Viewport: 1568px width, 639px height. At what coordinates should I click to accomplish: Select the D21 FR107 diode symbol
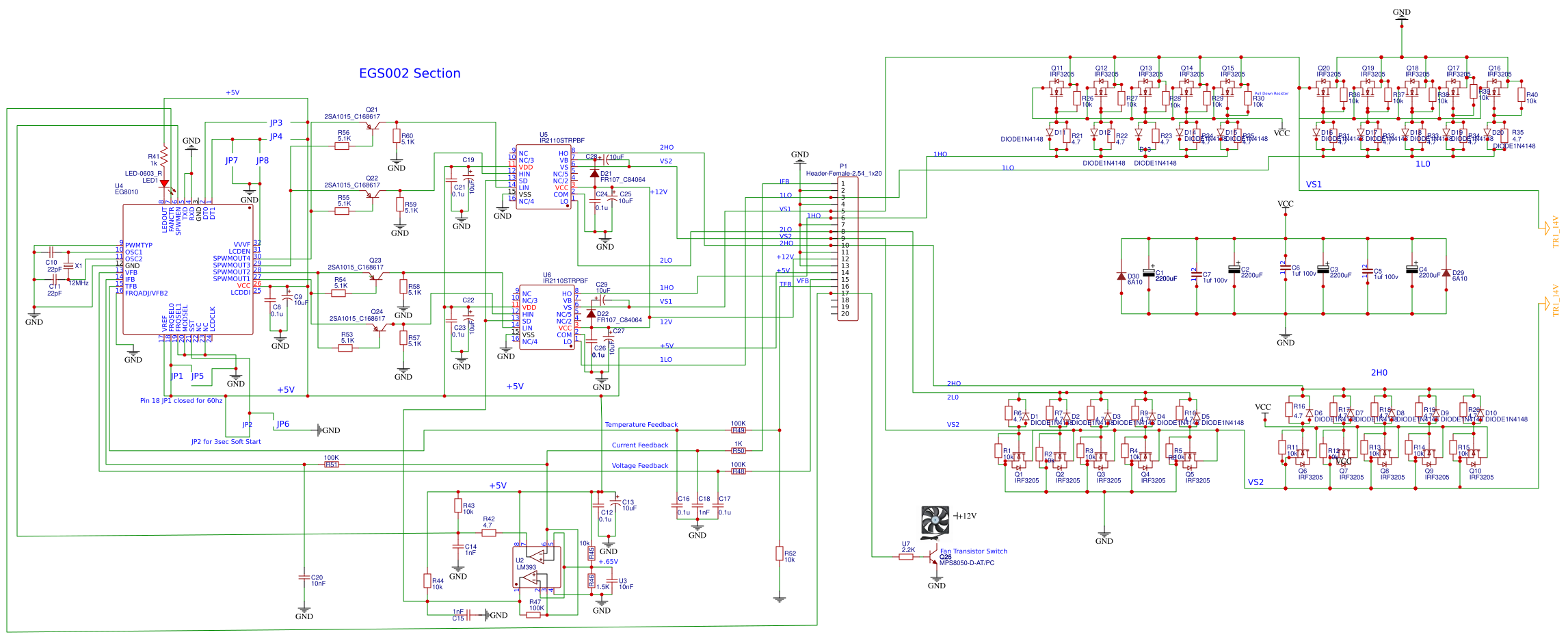595,174
